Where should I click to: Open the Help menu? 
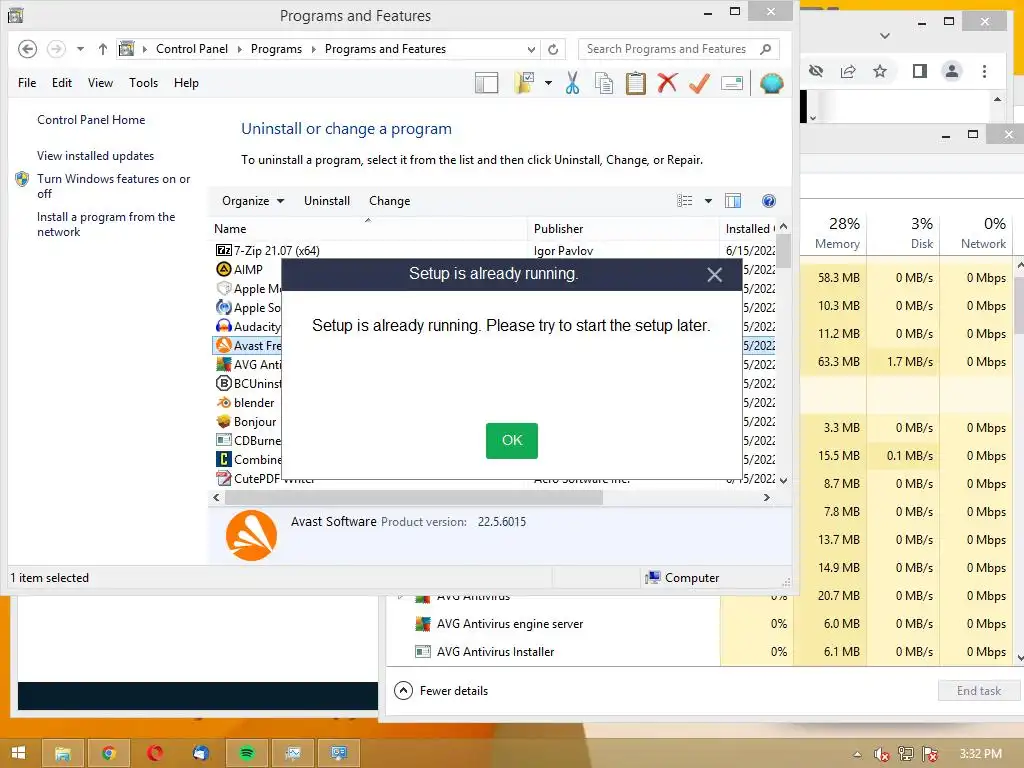186,83
